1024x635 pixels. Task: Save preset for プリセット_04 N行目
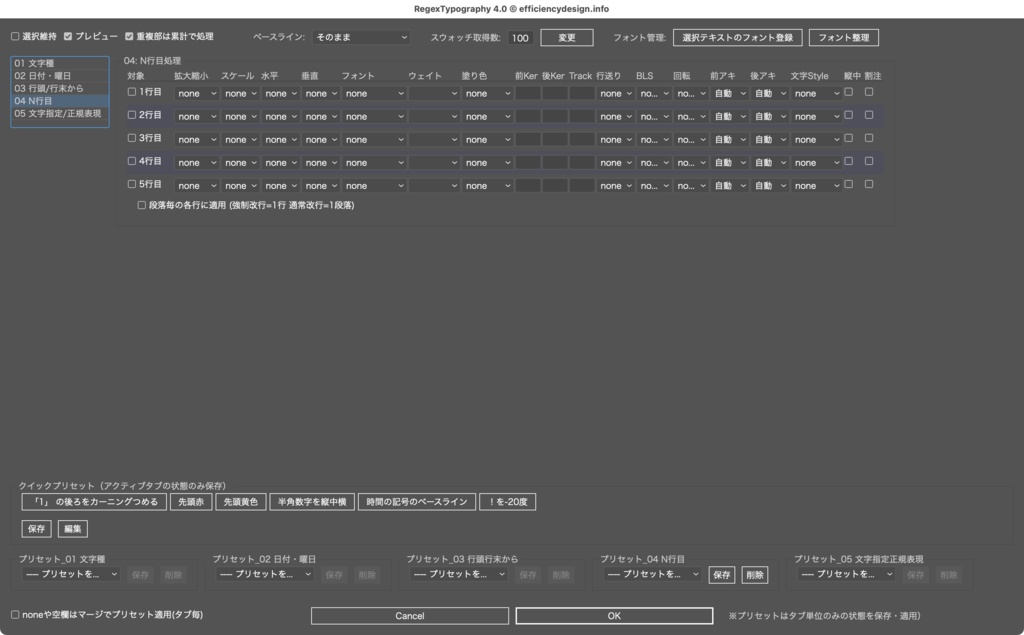click(722, 575)
